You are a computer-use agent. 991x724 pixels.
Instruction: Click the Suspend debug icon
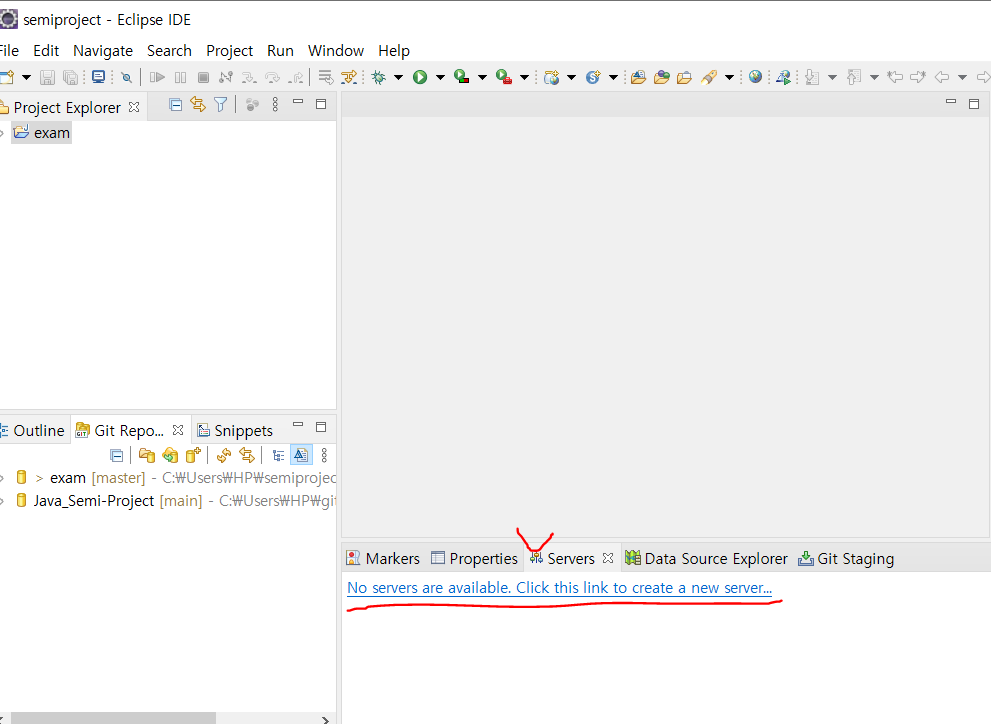point(180,77)
